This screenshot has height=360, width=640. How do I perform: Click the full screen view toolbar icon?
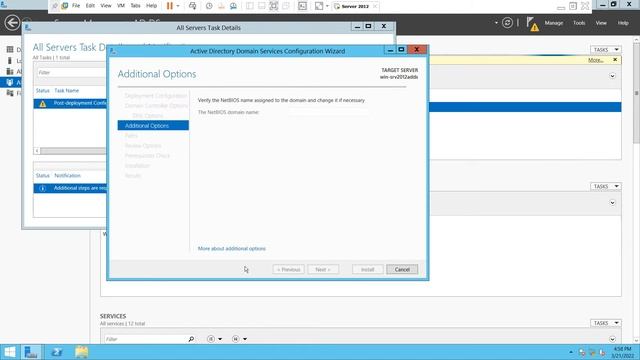click(x=273, y=6)
